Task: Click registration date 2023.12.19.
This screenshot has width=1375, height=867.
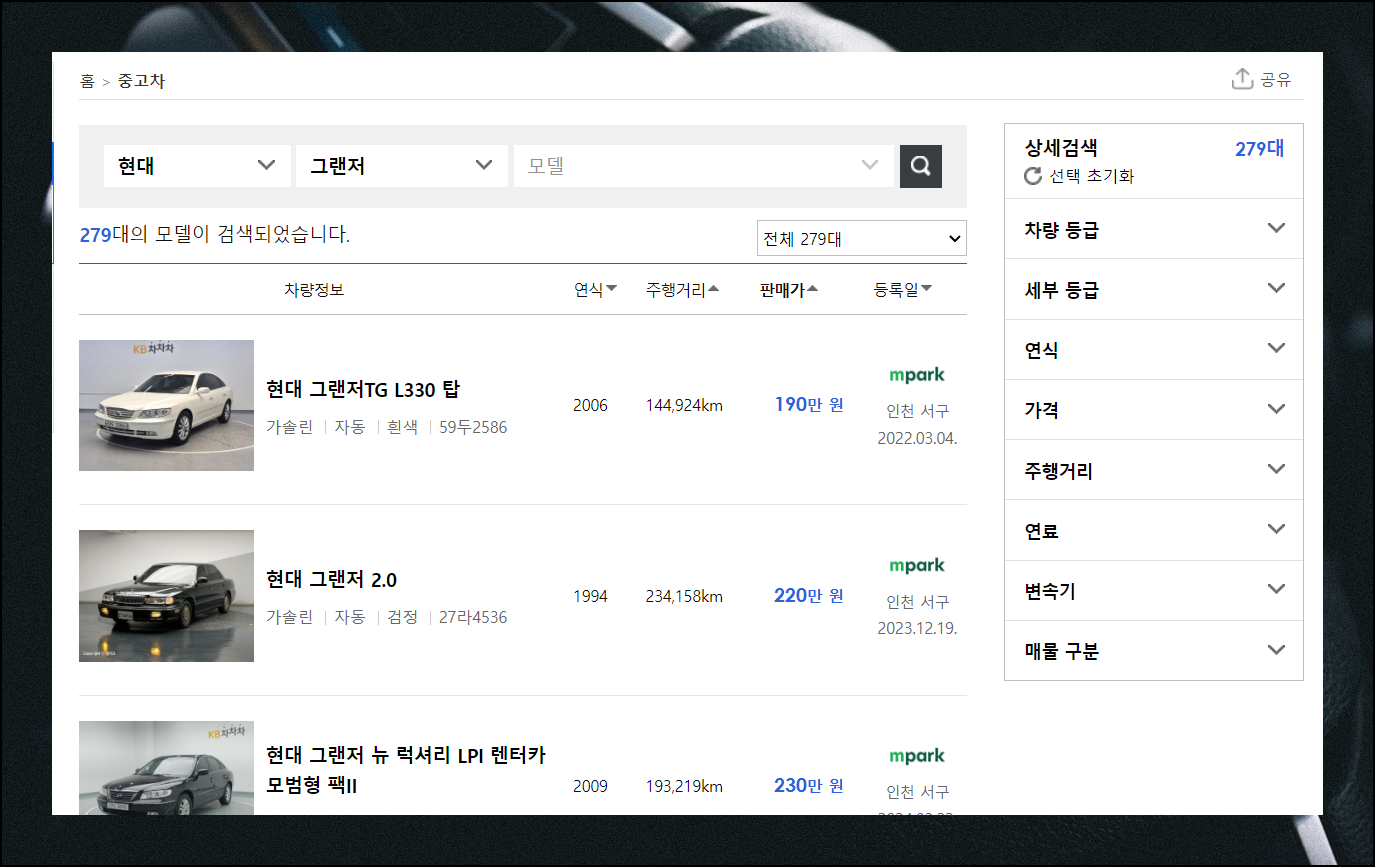Action: [x=917, y=628]
